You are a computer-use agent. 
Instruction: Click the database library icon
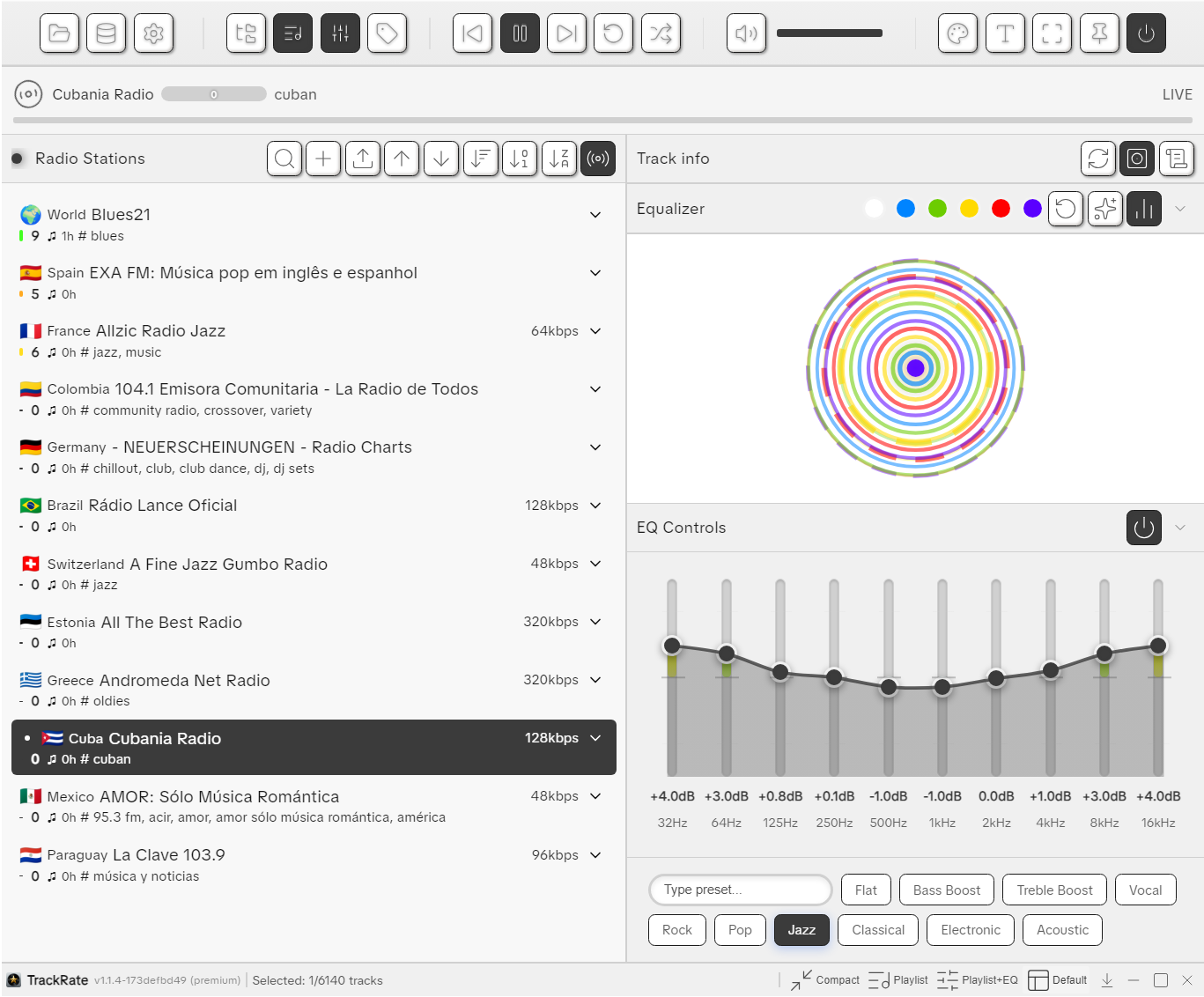click(x=106, y=34)
